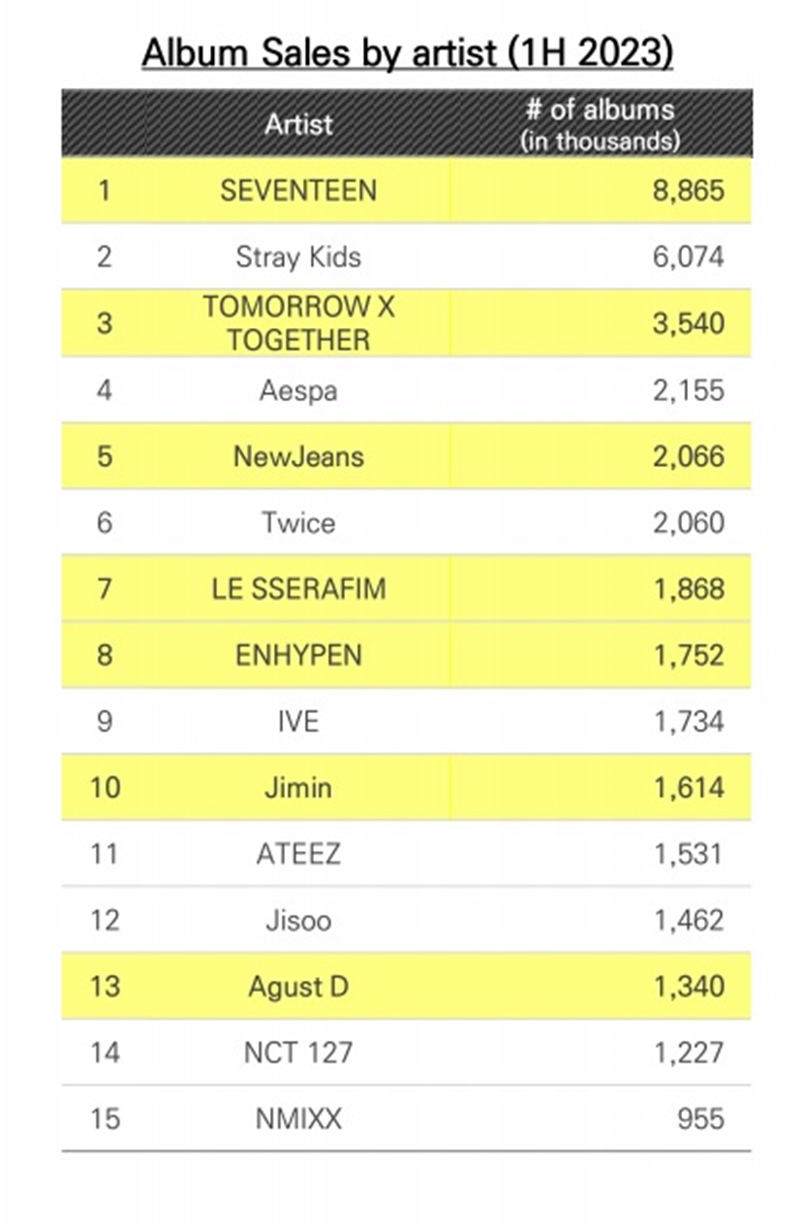Select the Agust D cell
This screenshot has height=1224, width=800.
(x=298, y=986)
